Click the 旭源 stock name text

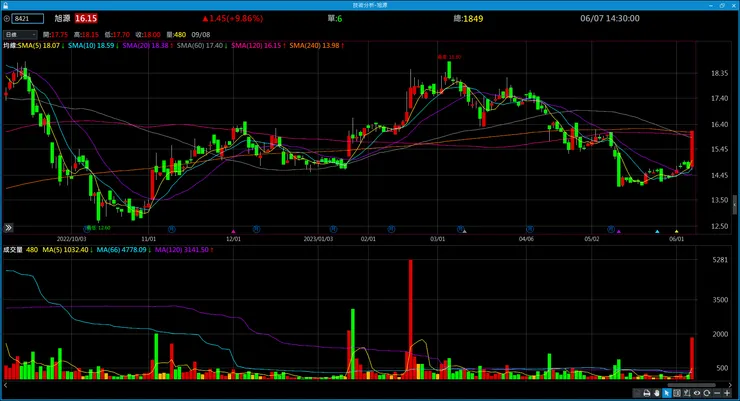pyautogui.click(x=62, y=18)
